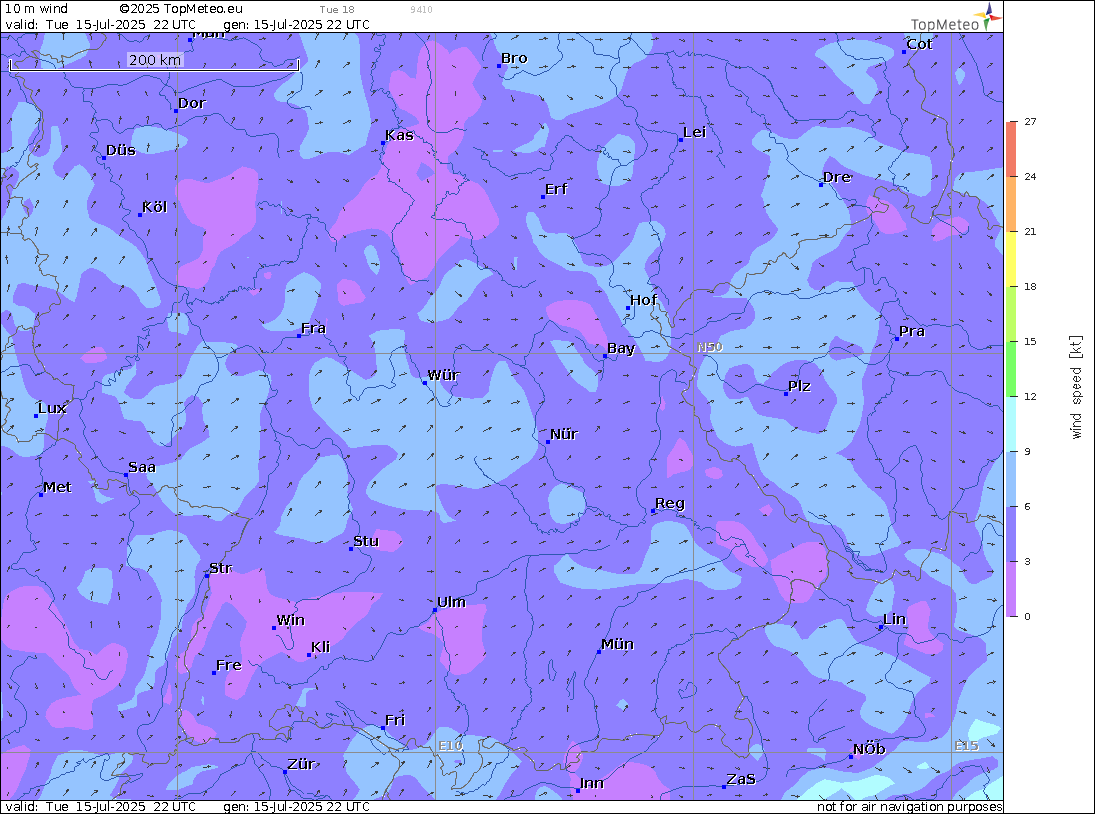The width and height of the screenshot is (1095, 814).
Task: Select the 'Kli' city label
Action: coord(321,647)
